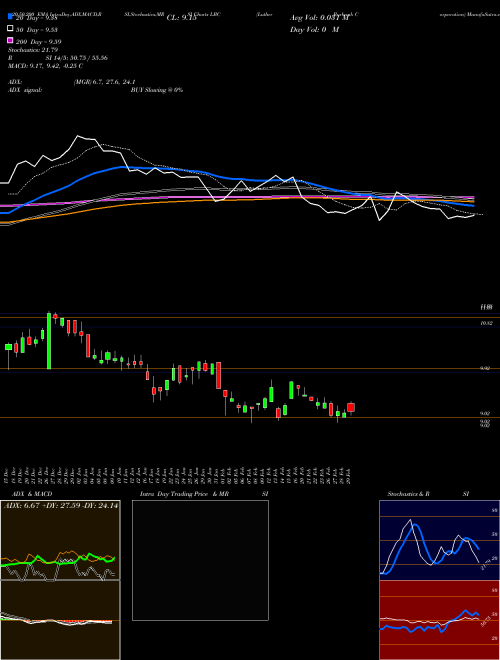Viewport: 500px width, 660px height.
Task: Click 'ADX: 6.67 +DY: 27.59 -DY: 24.14' header
Action: pos(61,506)
